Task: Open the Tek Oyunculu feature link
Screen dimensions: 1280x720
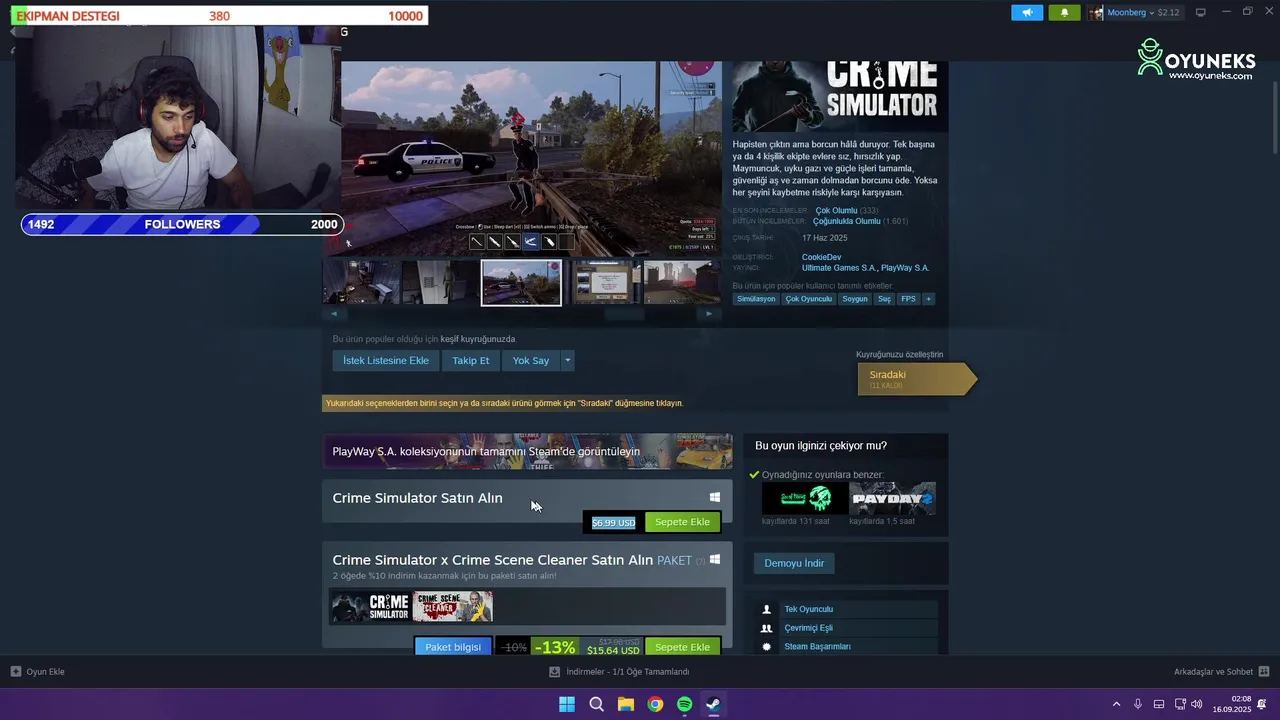Action: coord(808,609)
